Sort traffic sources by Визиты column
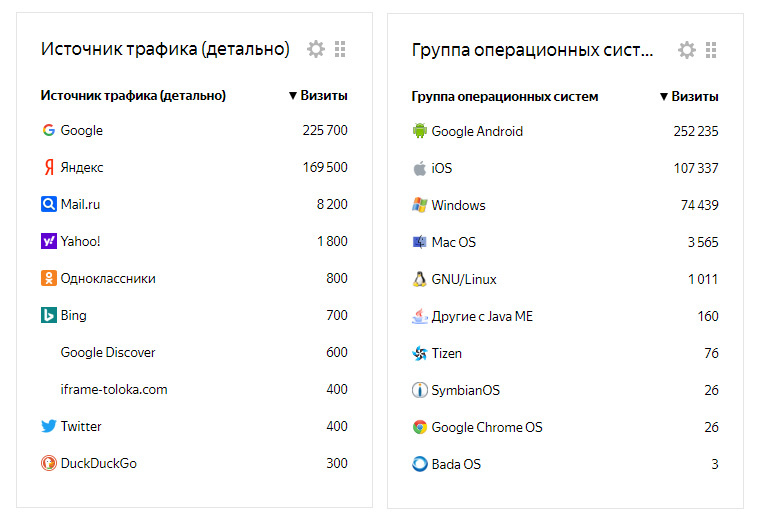The height and width of the screenshot is (528, 758). click(318, 96)
